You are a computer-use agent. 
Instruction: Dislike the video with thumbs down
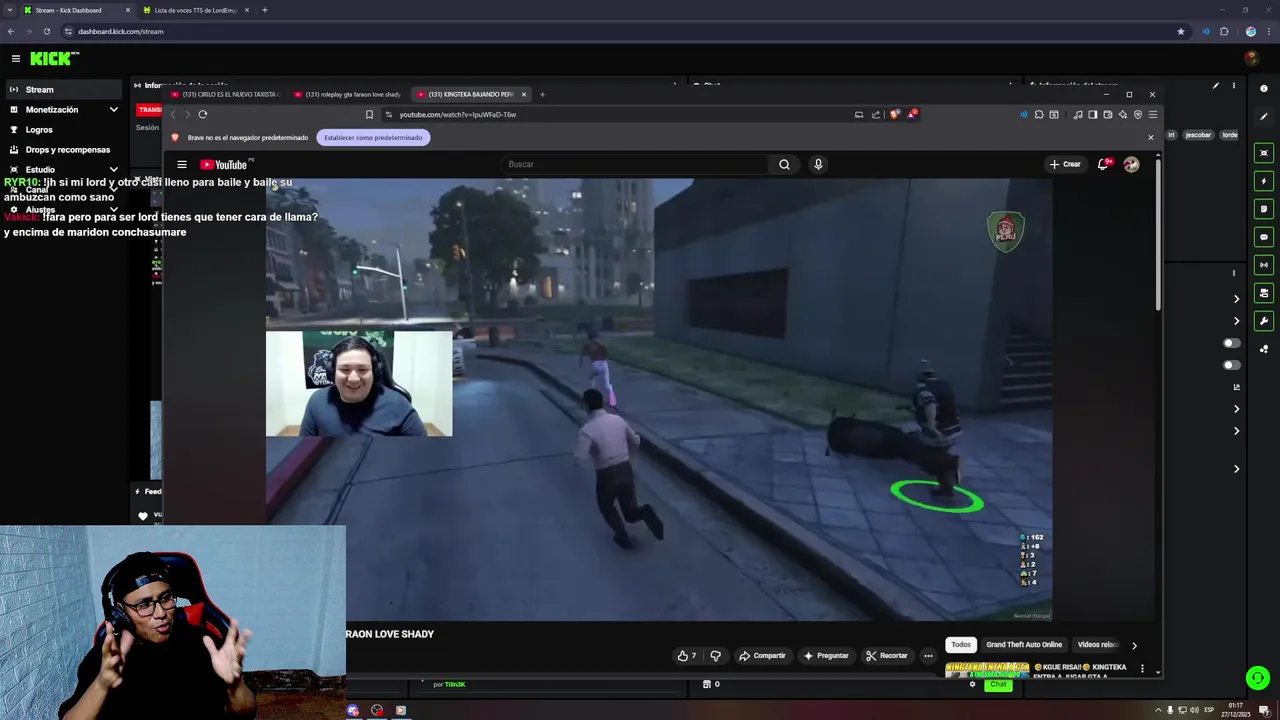715,656
